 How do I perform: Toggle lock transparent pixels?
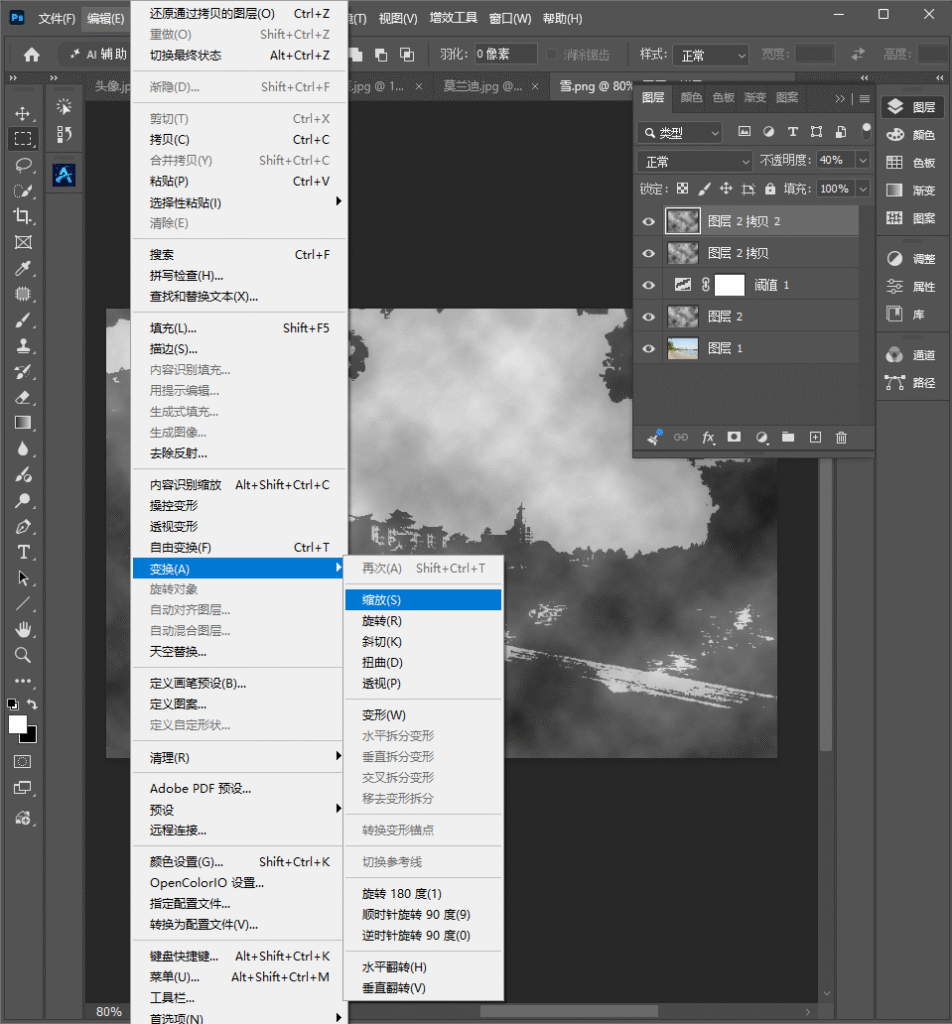point(682,189)
